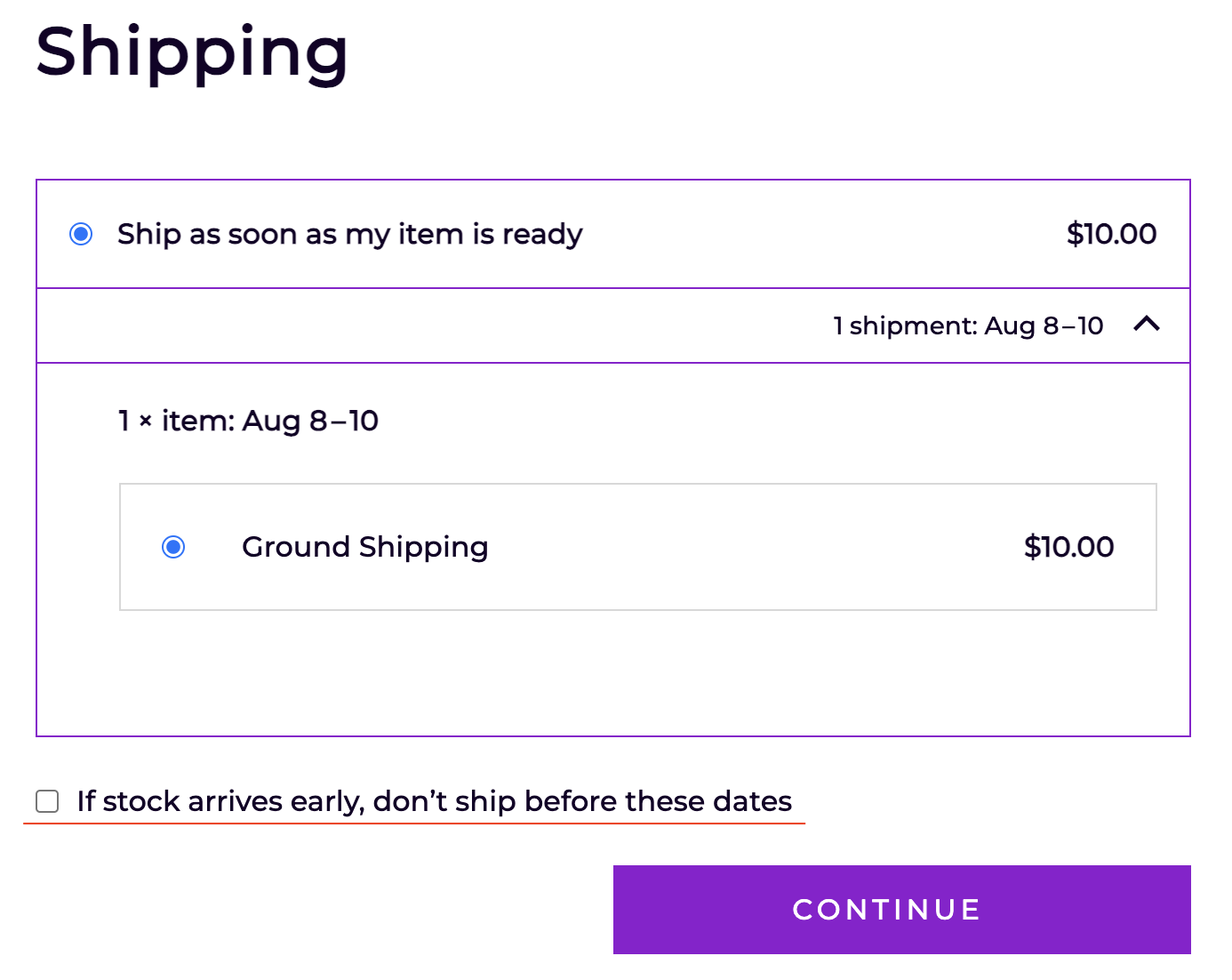Click the Ground Shipping $10.00 price
Screen dimensions: 1232x980
1068,547
